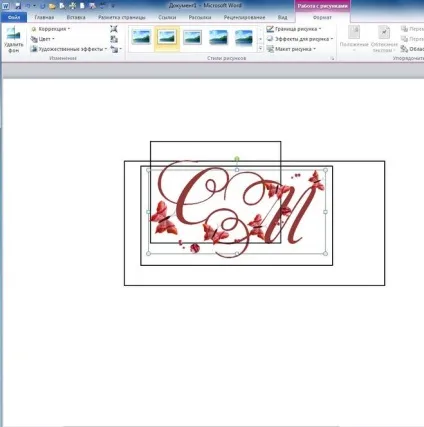Open the Эффекты для рисунка dropdown
The image size is (424, 427).
point(300,39)
